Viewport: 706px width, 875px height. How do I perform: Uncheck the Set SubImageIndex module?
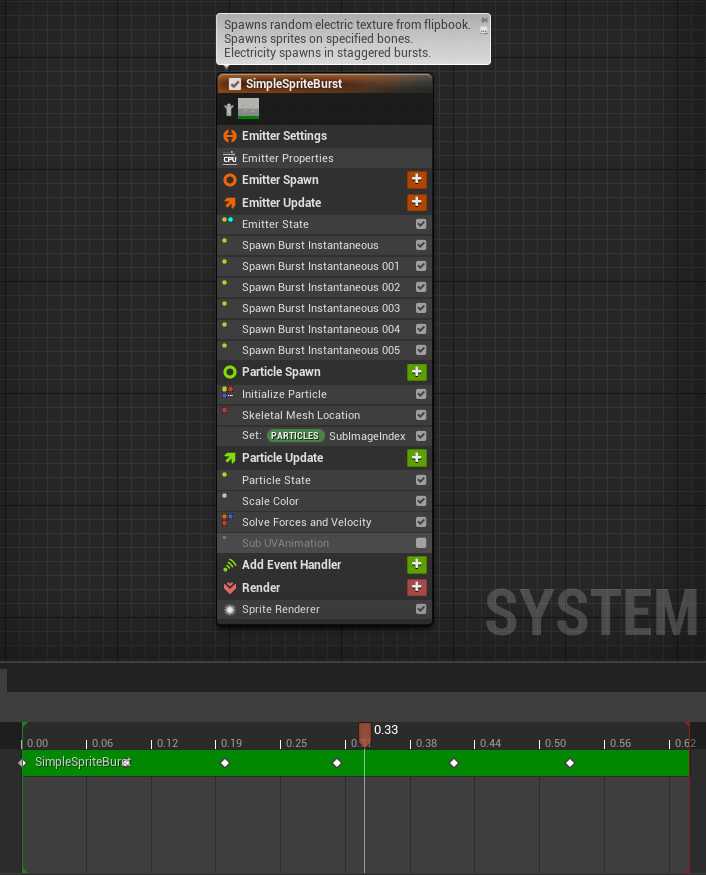421,436
